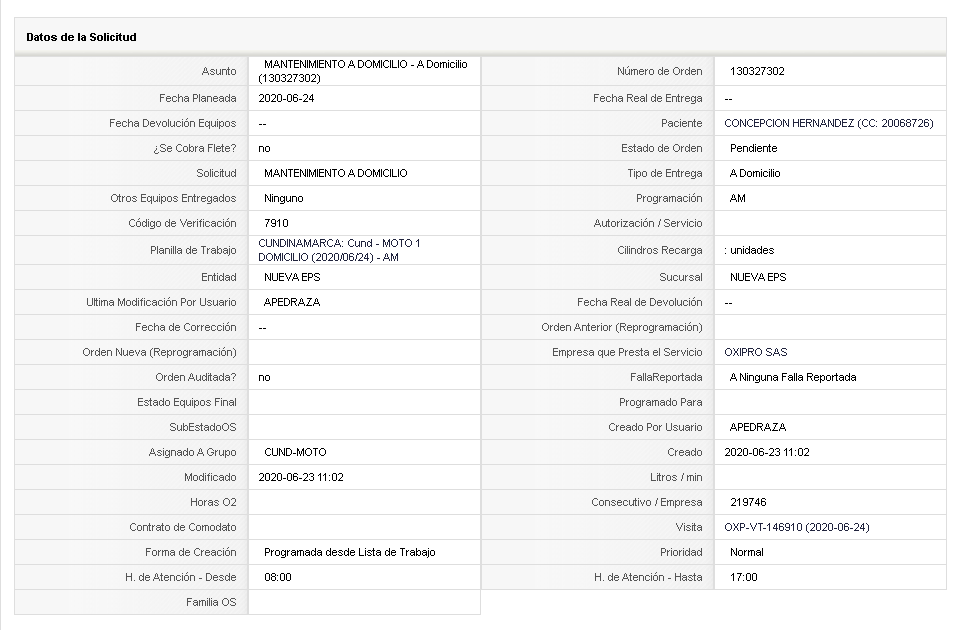Click the Prioridad value Normal
Image resolution: width=957 pixels, height=630 pixels.
coord(746,552)
